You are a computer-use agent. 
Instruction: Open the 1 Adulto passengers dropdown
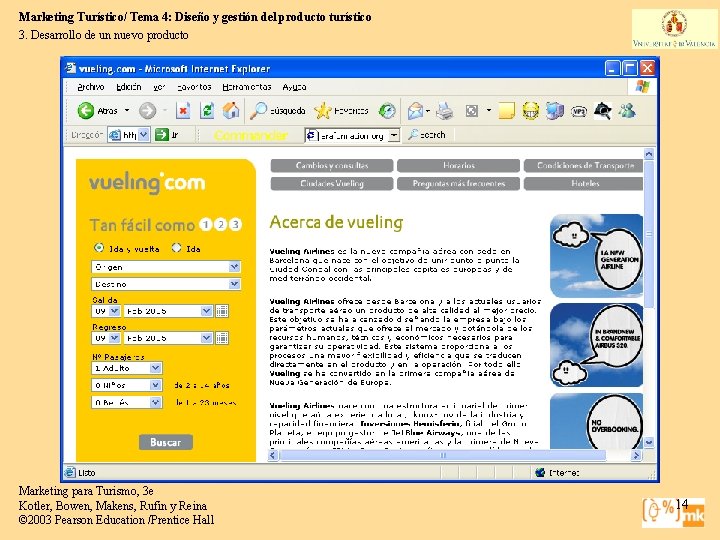click(x=156, y=368)
